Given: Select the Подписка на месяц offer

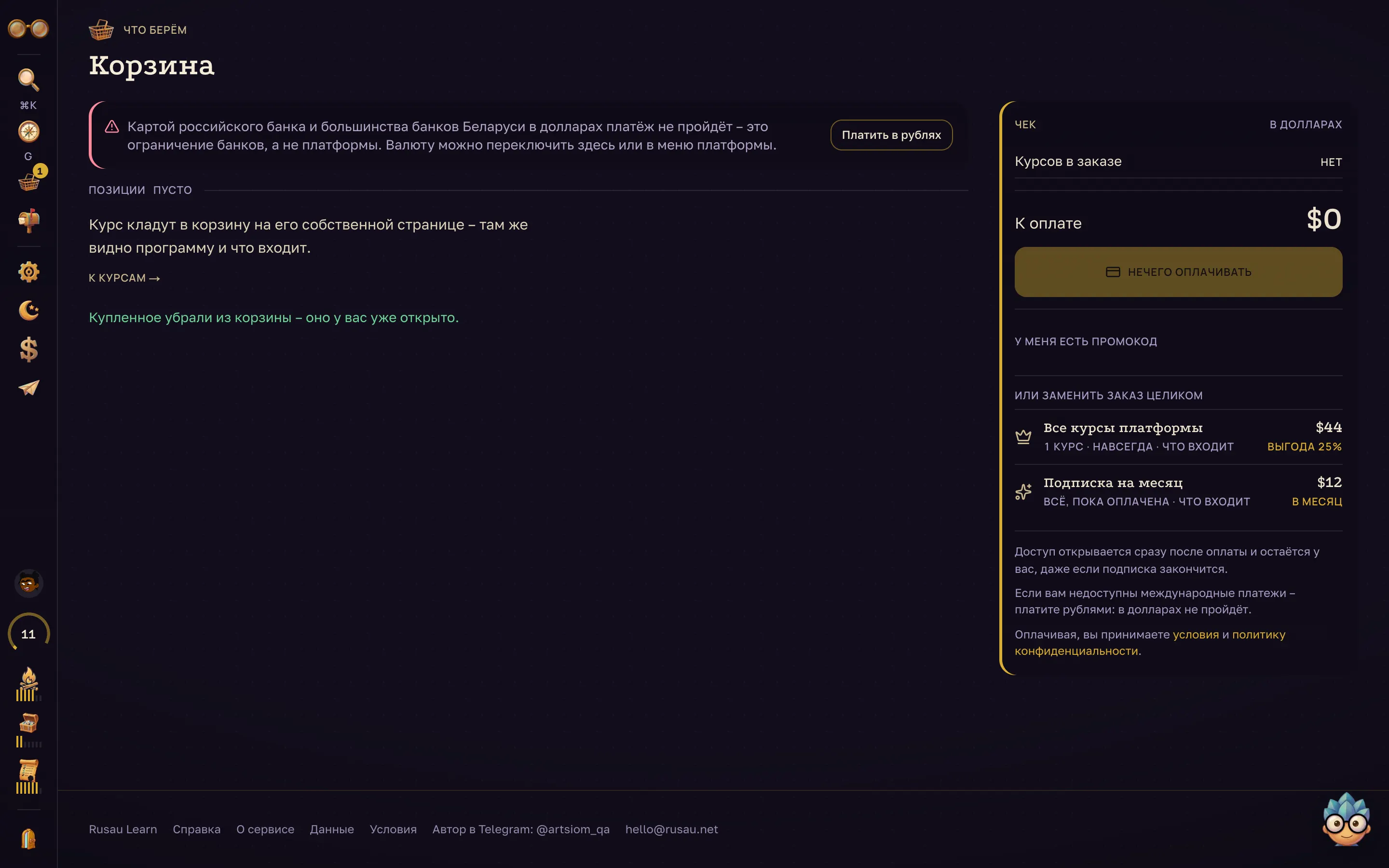Looking at the screenshot, I should [x=1178, y=492].
